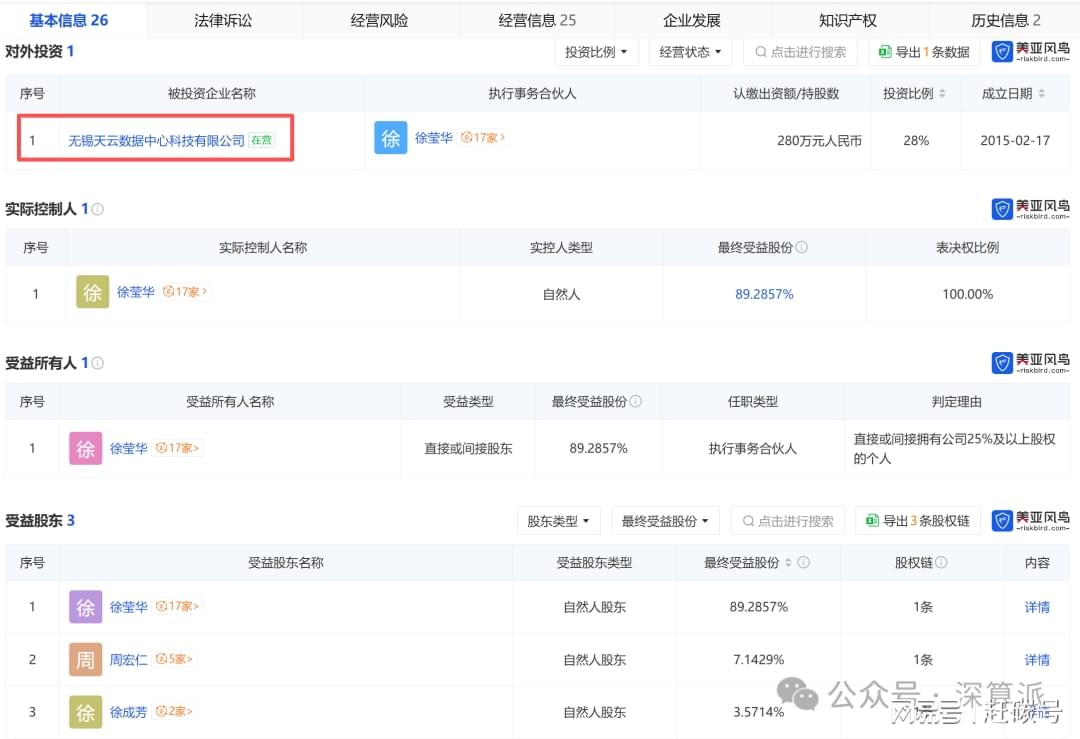This screenshot has width=1080, height=739.
Task: Open 徐莹华 link in 执行事务合伙人 column
Action: (x=433, y=138)
